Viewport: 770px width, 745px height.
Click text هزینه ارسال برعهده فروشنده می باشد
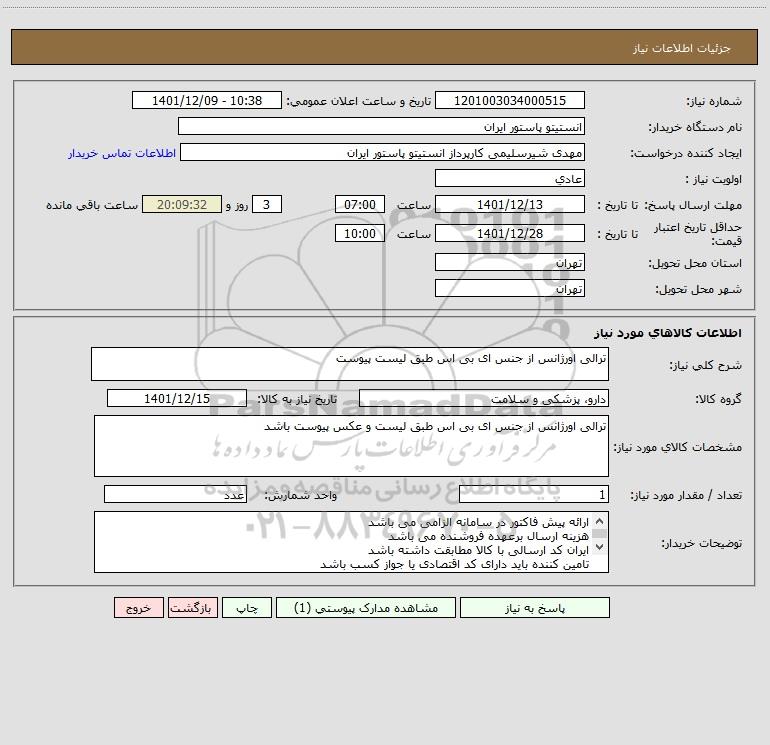click(488, 536)
